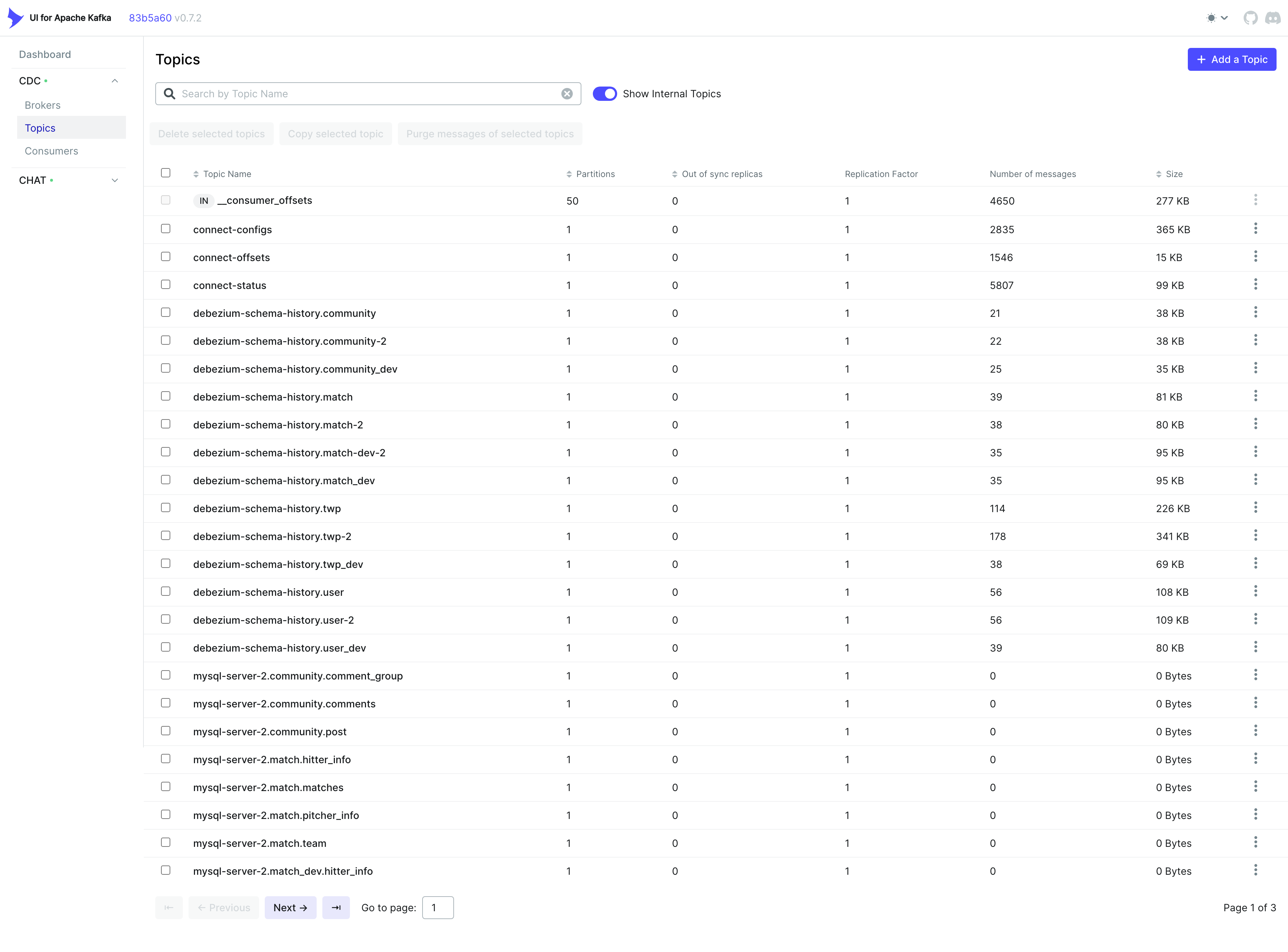Go to the Next page
Screen dimensions: 1288x952
[290, 908]
